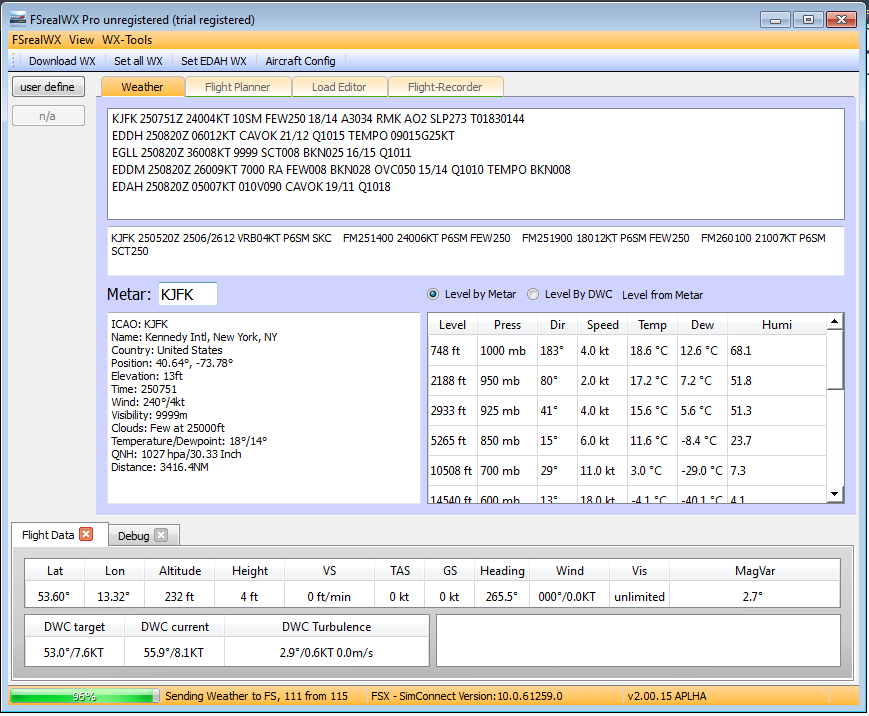The image size is (869, 716).
Task: Open the View menu
Action: tap(82, 40)
